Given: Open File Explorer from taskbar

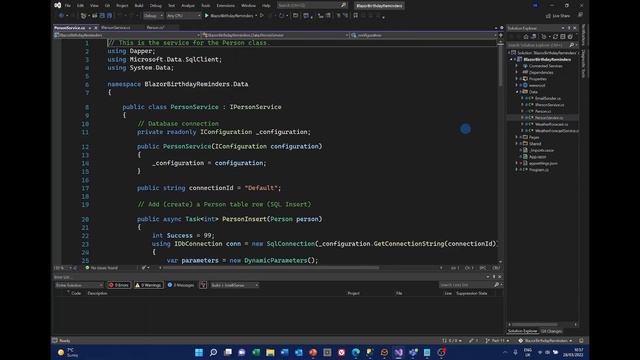Looking at the screenshot, I should click(270, 352).
